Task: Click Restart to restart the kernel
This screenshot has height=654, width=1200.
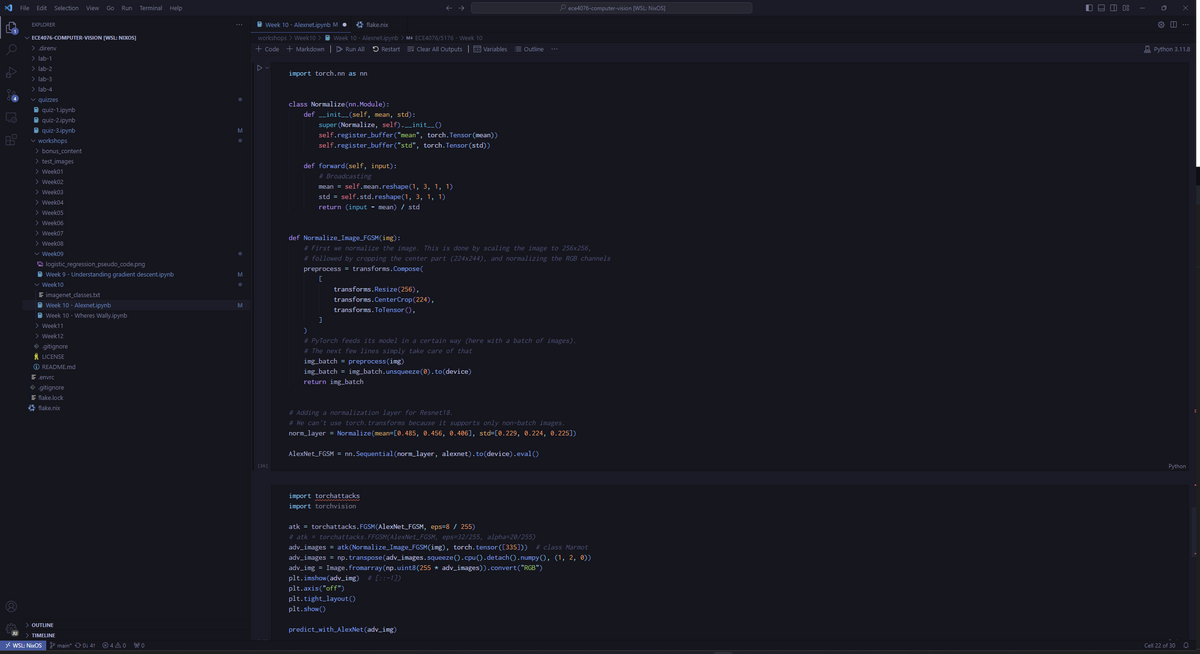Action: click(388, 49)
